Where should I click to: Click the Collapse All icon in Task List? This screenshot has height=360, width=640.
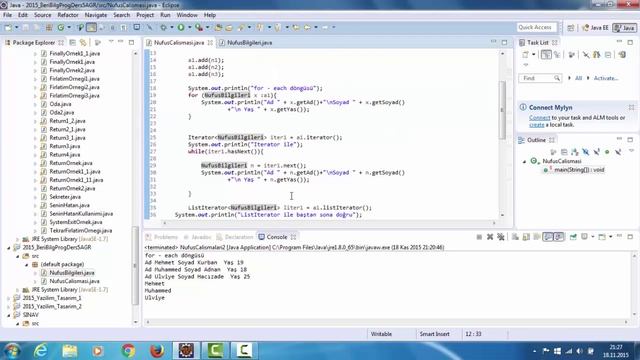[608, 54]
